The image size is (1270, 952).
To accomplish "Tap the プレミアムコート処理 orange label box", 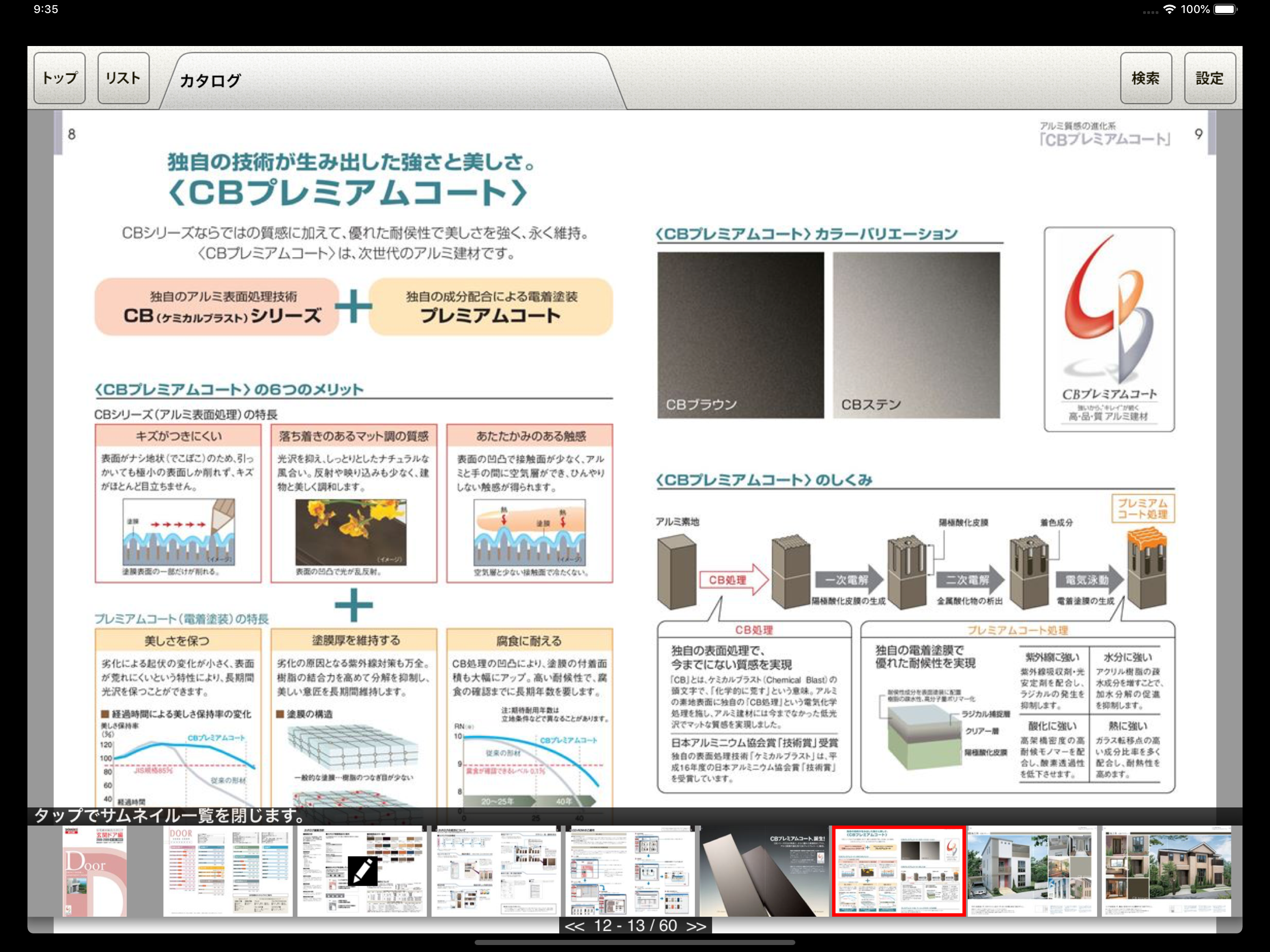I will tap(1143, 509).
